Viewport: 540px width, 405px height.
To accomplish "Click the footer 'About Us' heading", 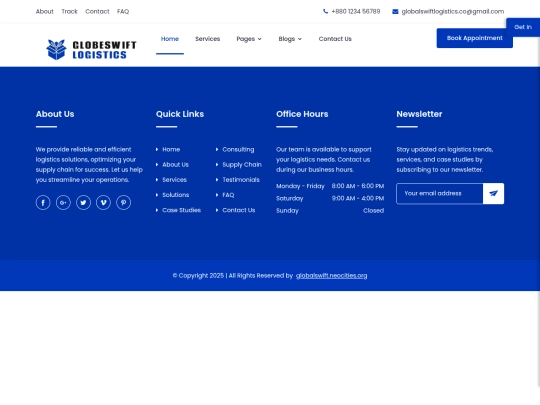I will pos(55,114).
